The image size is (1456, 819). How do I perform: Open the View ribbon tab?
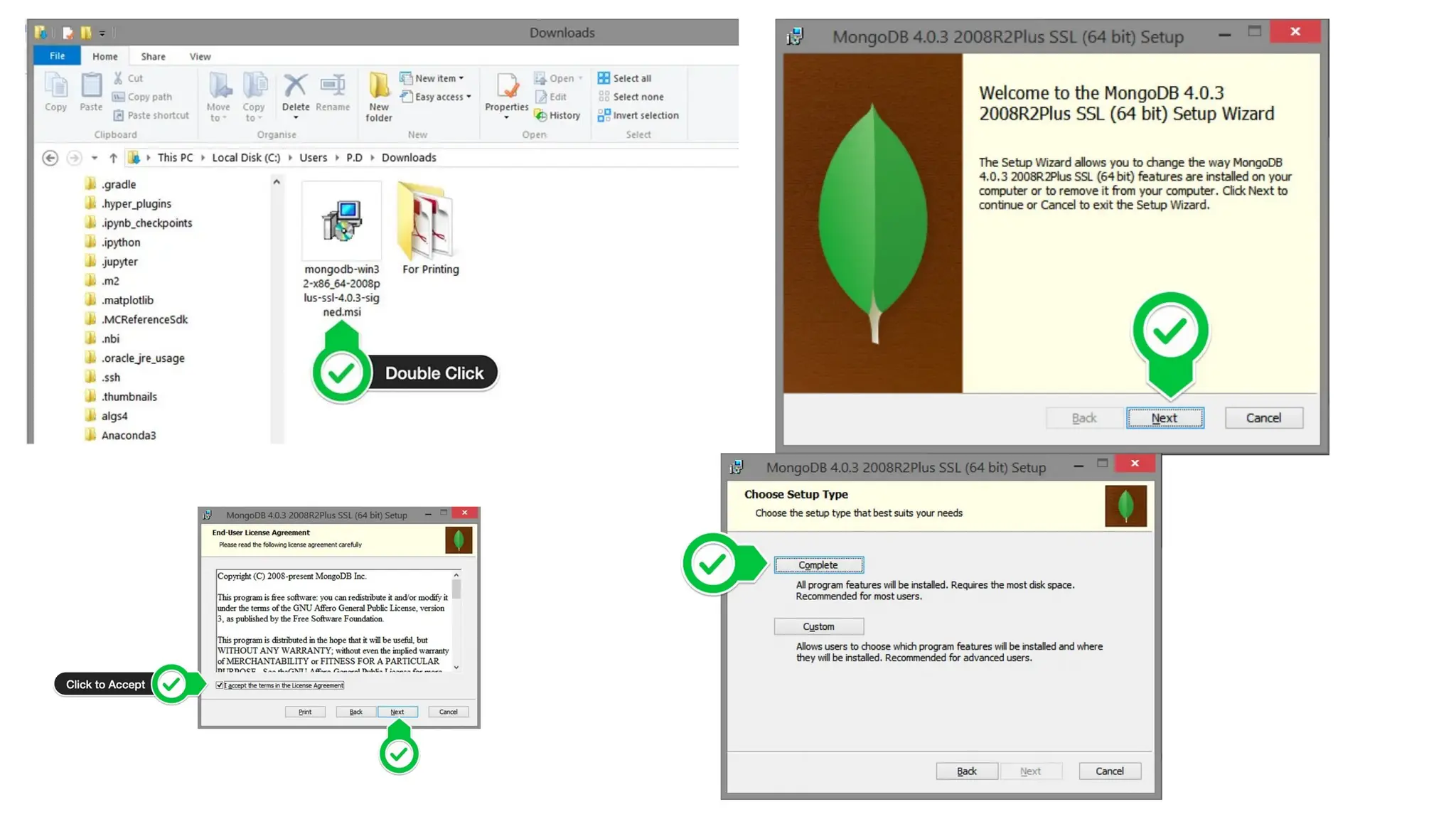(x=200, y=56)
